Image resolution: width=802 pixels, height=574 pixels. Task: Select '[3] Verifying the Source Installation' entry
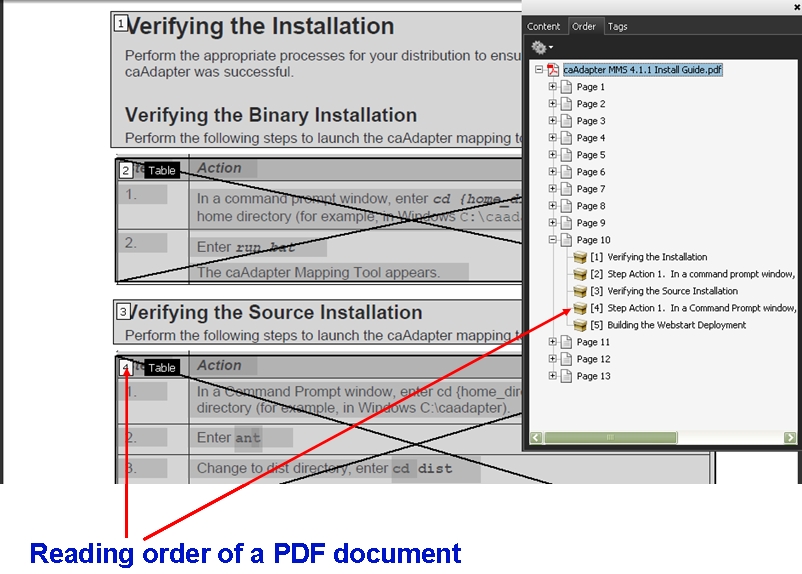664,291
